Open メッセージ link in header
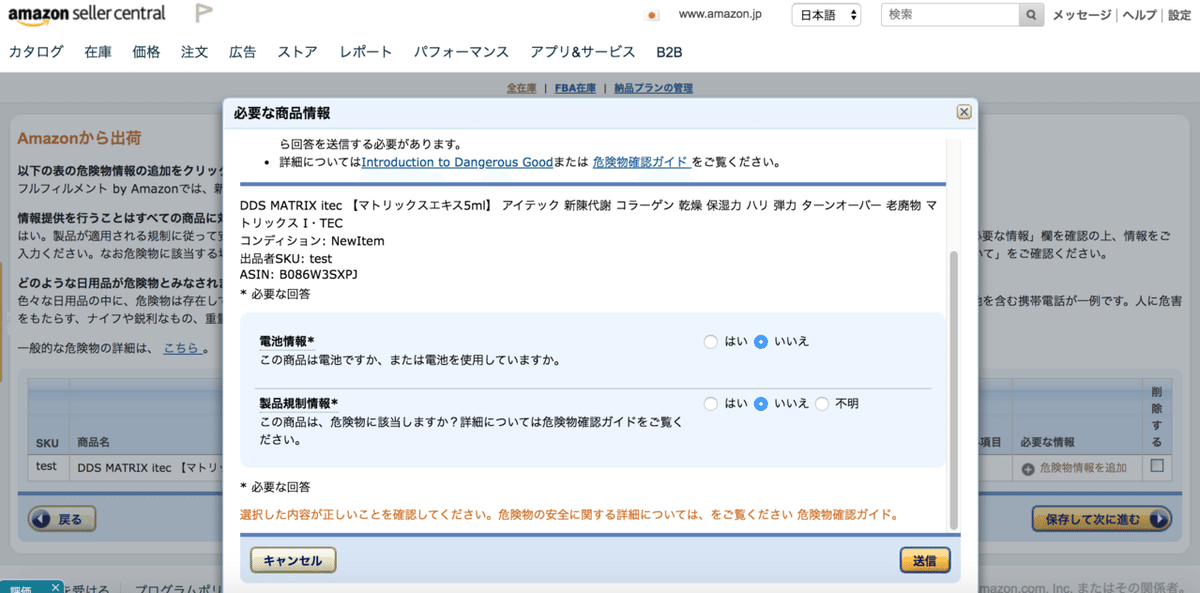This screenshot has width=1200, height=593. coord(1081,15)
